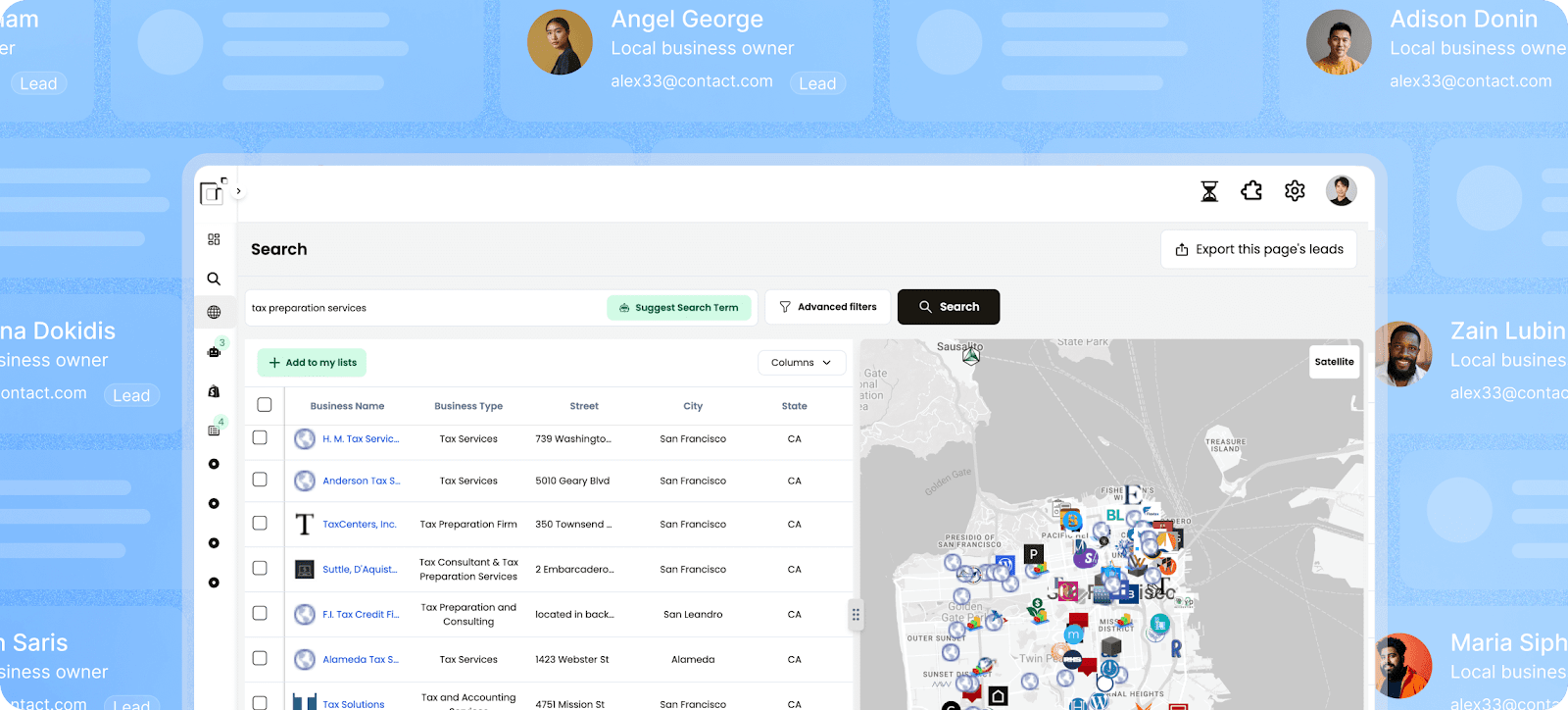The image size is (1568, 710).
Task: Grab the vertical dots panel divider handle
Action: click(856, 615)
